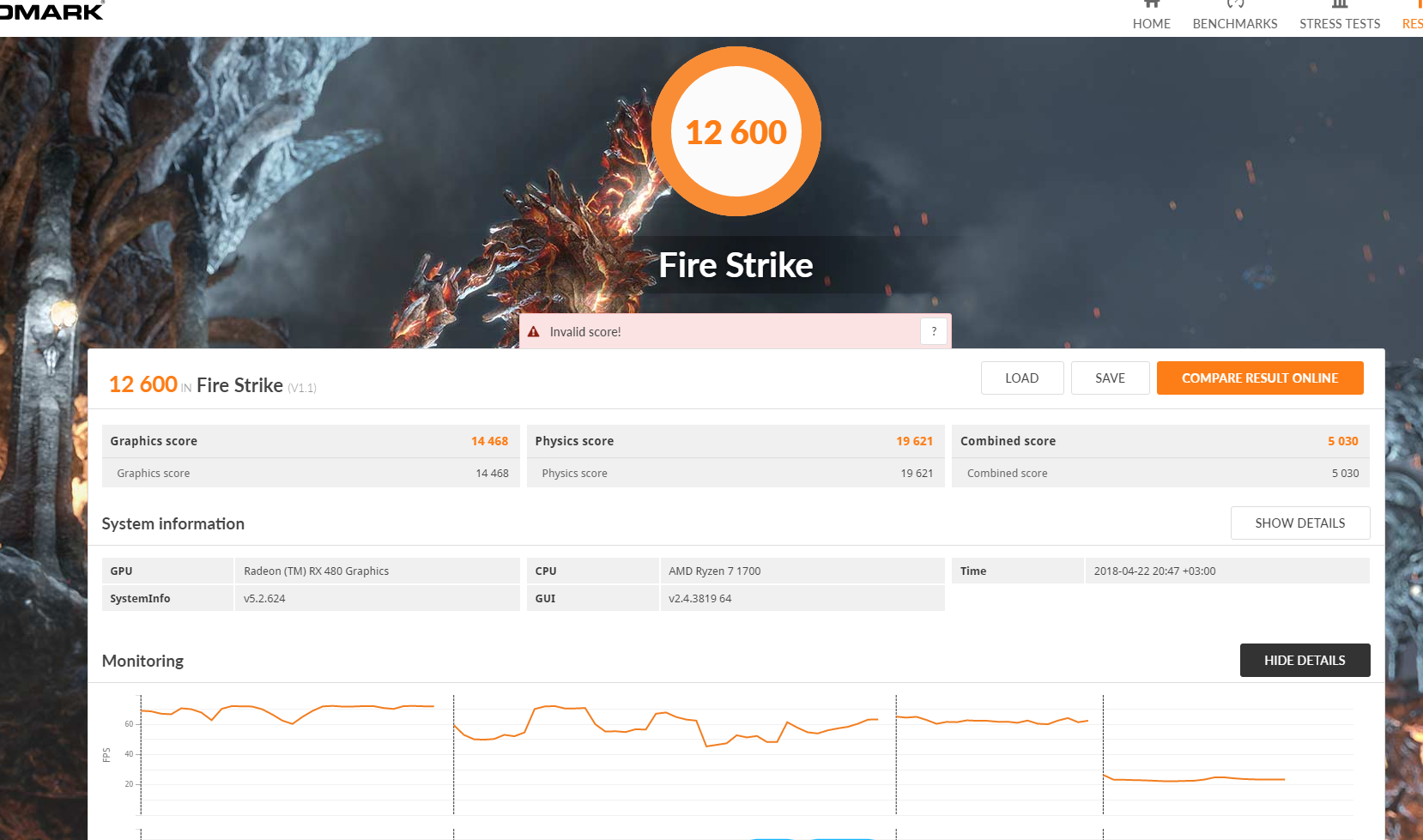This screenshot has height=840, width=1423.
Task: Click the 2018-04-22 20:47 +03:00 timestamp
Action: click(1154, 571)
